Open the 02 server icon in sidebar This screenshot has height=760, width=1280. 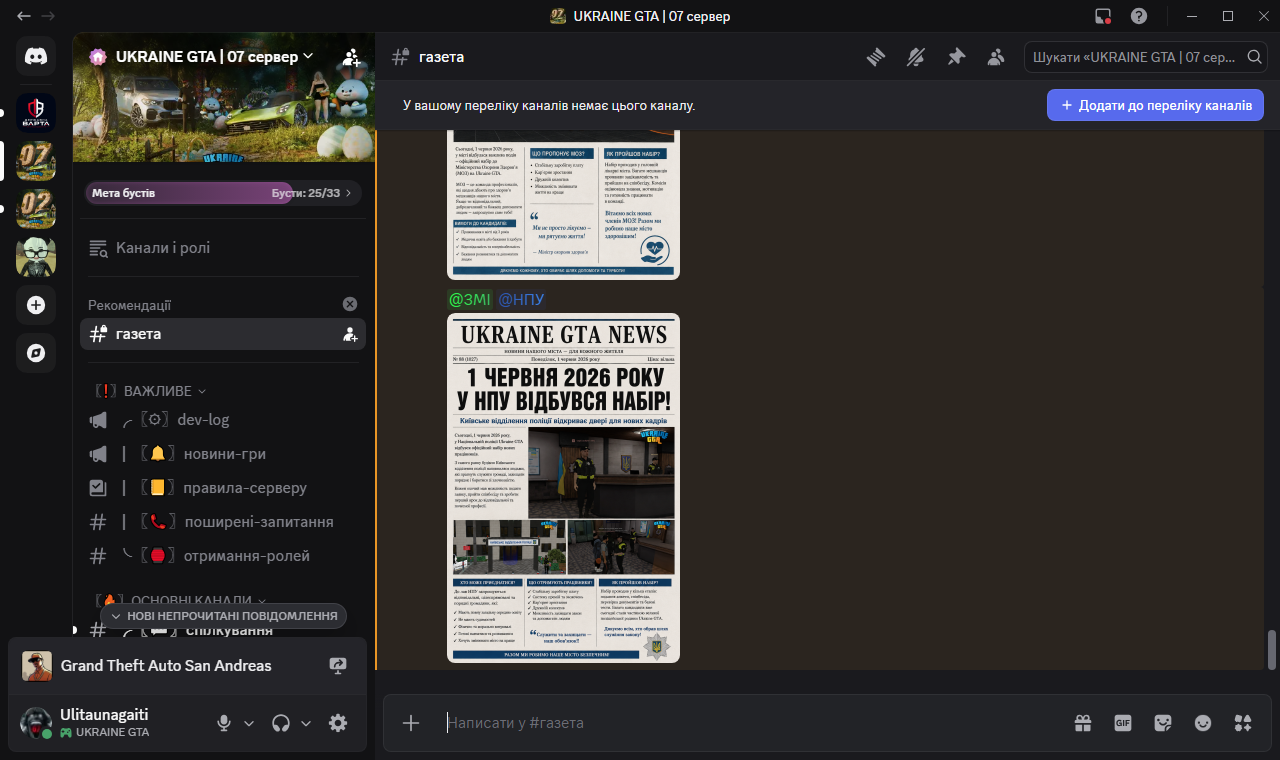coord(36,209)
